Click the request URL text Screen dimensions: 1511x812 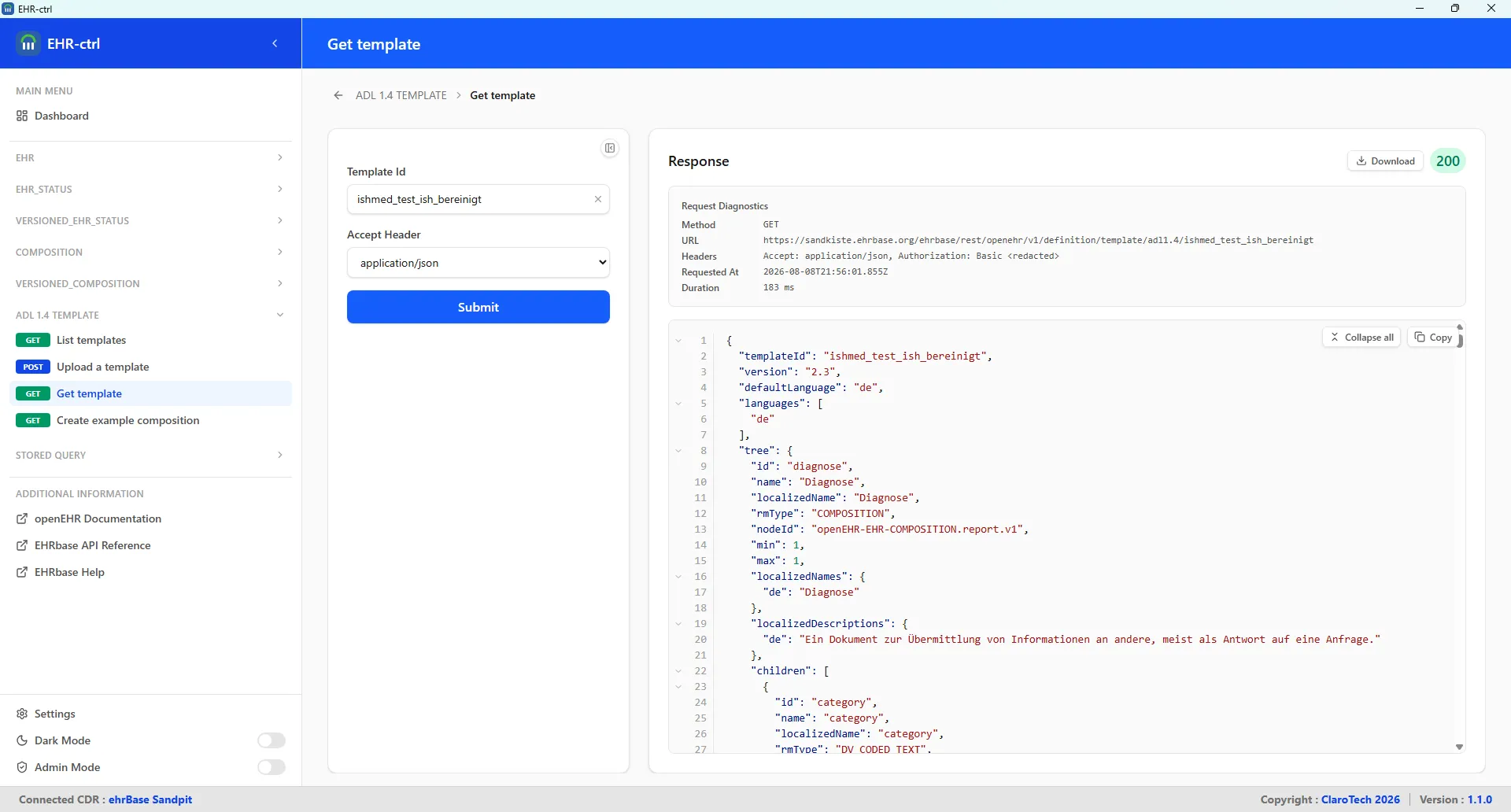coord(1038,240)
